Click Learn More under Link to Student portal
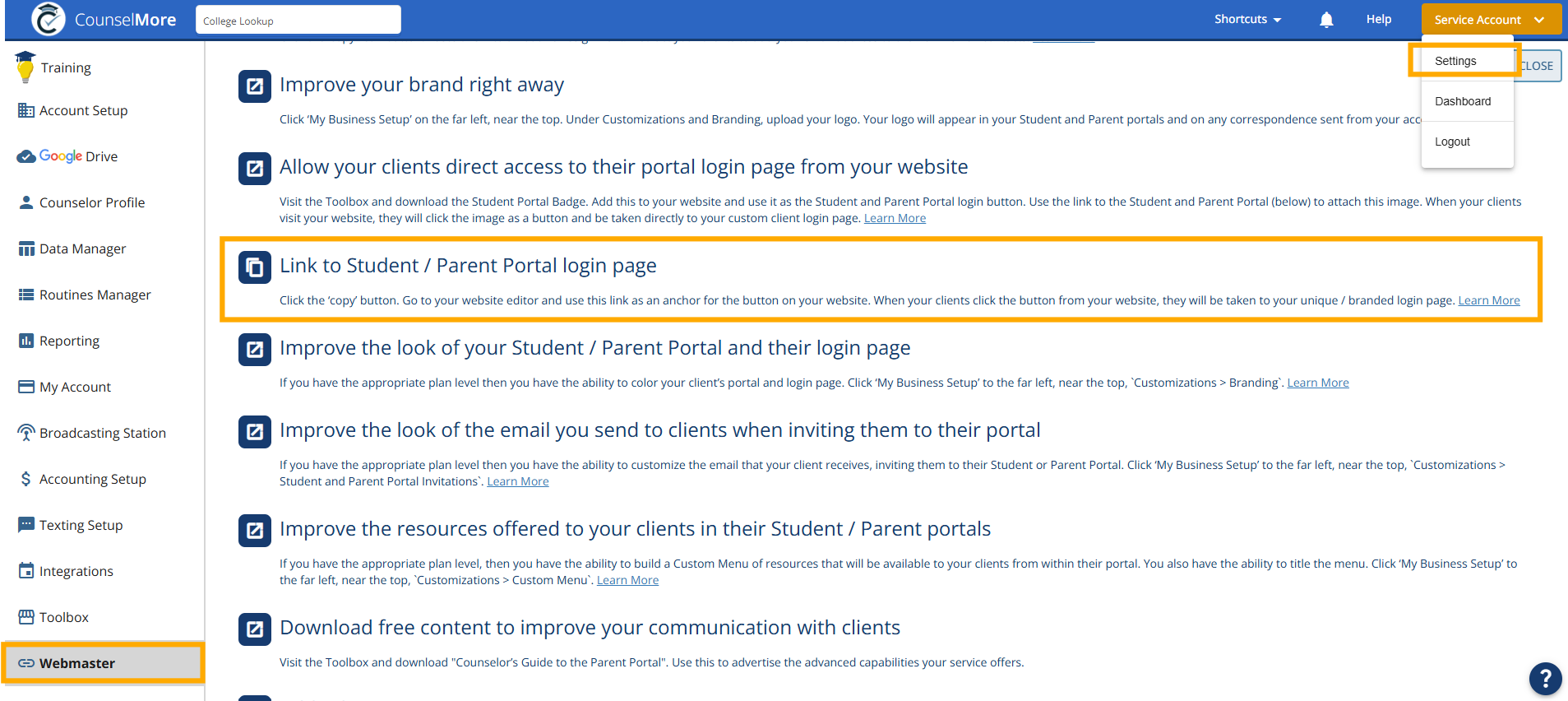 pyautogui.click(x=1488, y=300)
